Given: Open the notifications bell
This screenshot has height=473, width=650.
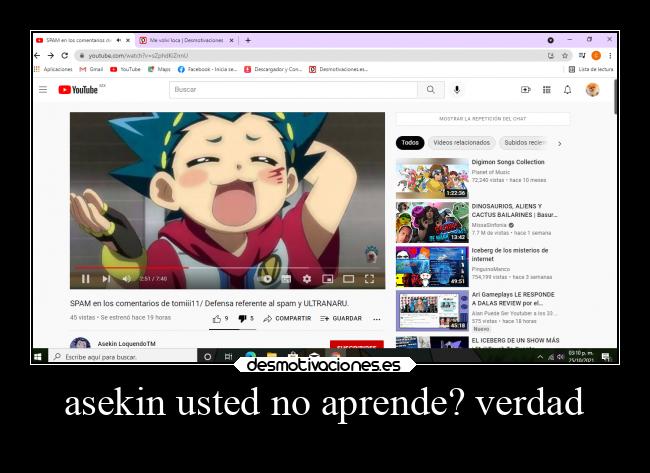Looking at the screenshot, I should tap(568, 90).
